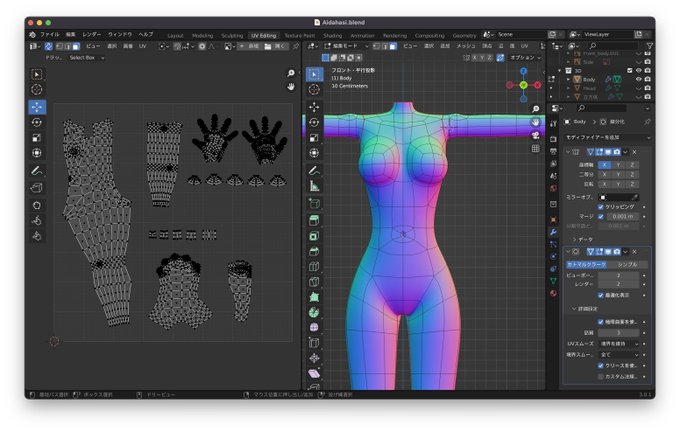This screenshot has height=432, width=680.
Task: Toggle 3D collection visibility eye in outliner
Action: [x=638, y=70]
